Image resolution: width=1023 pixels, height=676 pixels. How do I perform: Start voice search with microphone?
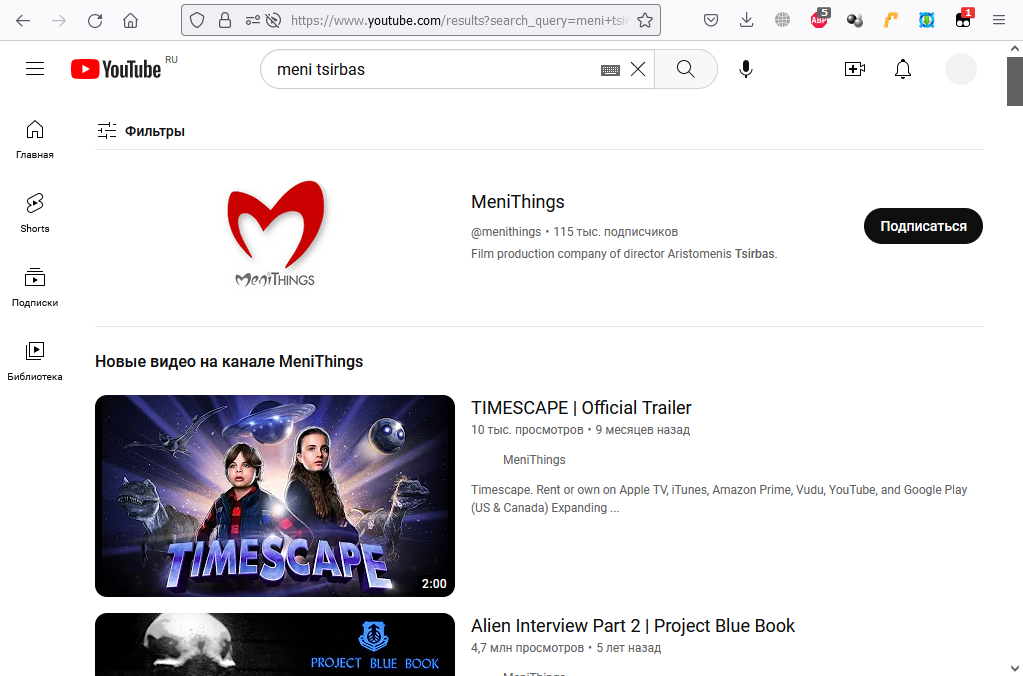click(746, 69)
